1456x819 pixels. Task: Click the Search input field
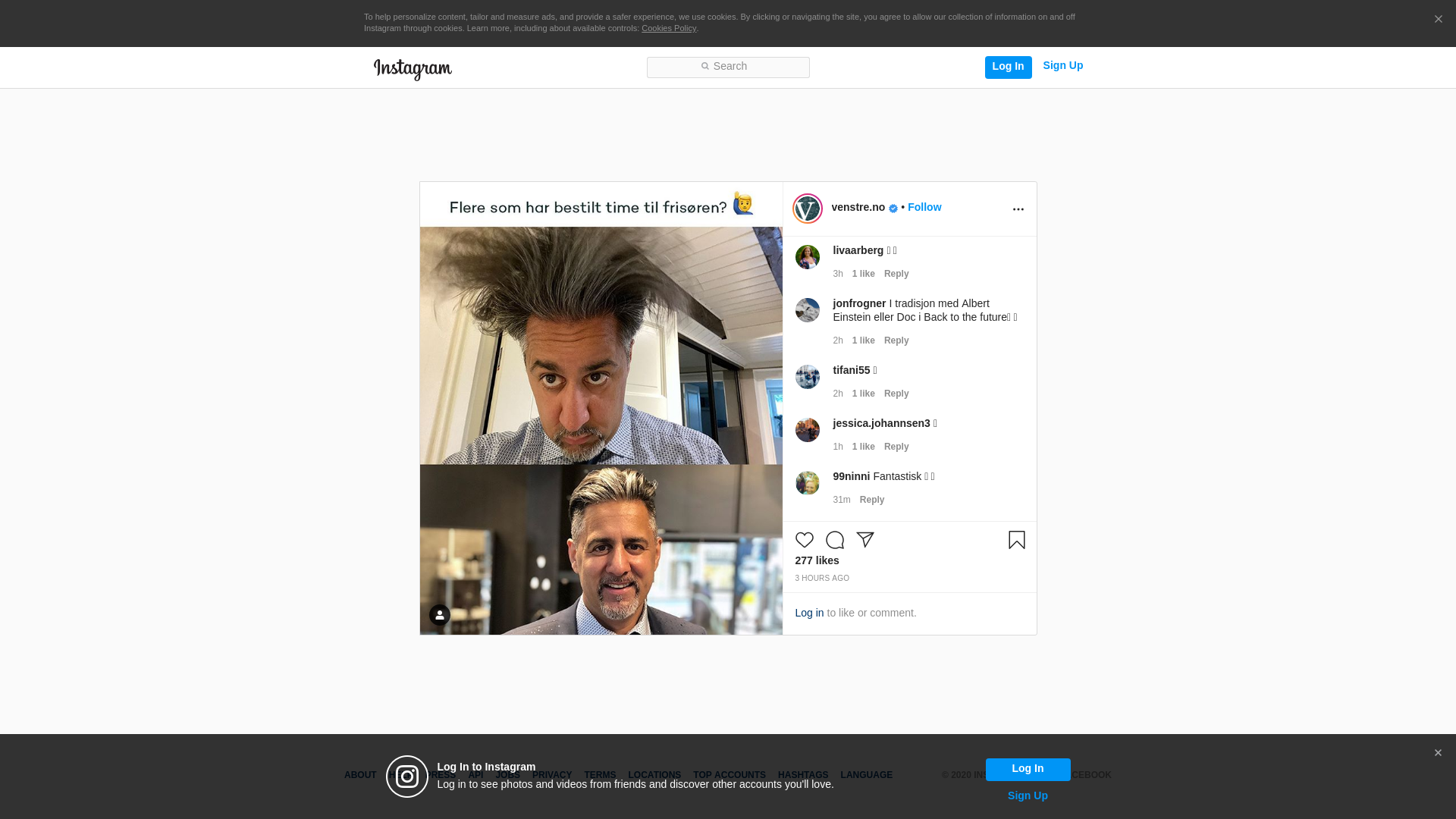click(728, 67)
